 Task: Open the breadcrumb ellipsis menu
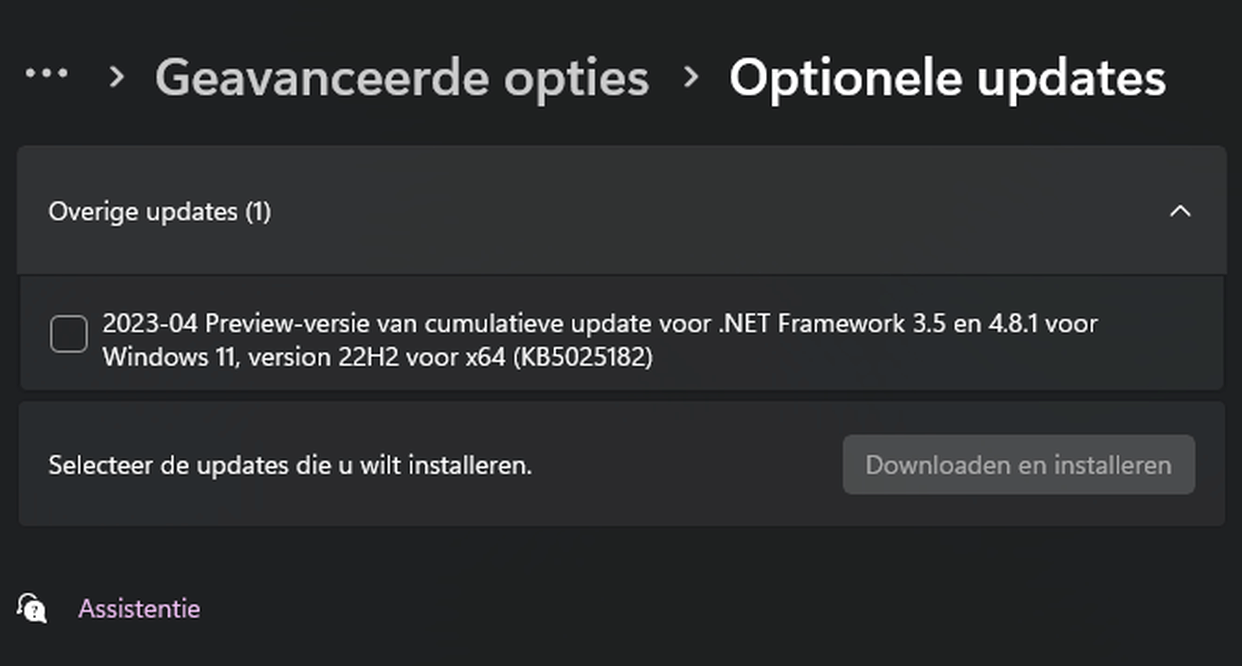click(x=47, y=75)
